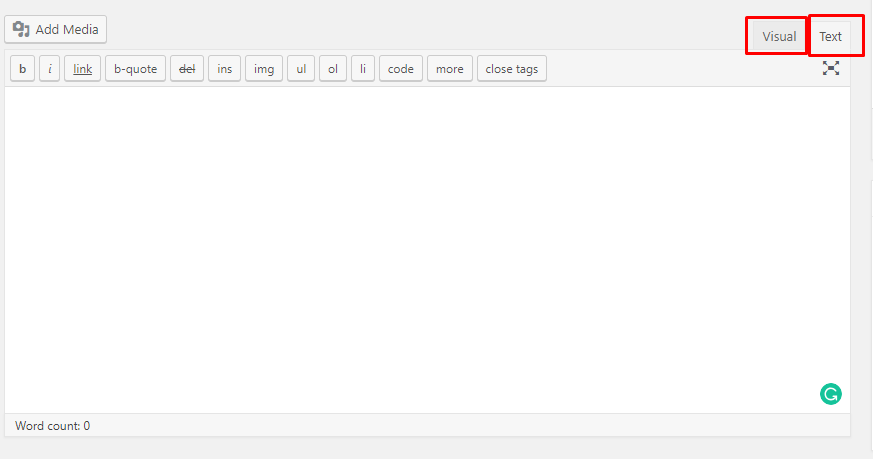Toggle distraction-free fullscreen writing mode icon

831,68
